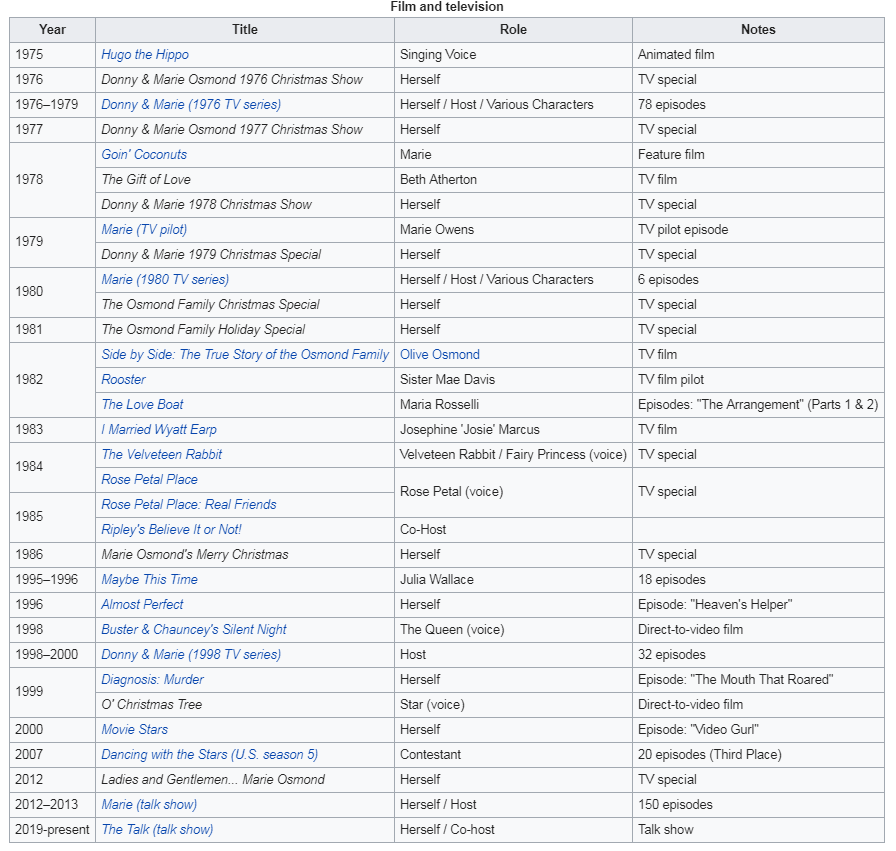Select the Notes column header

[x=758, y=30]
